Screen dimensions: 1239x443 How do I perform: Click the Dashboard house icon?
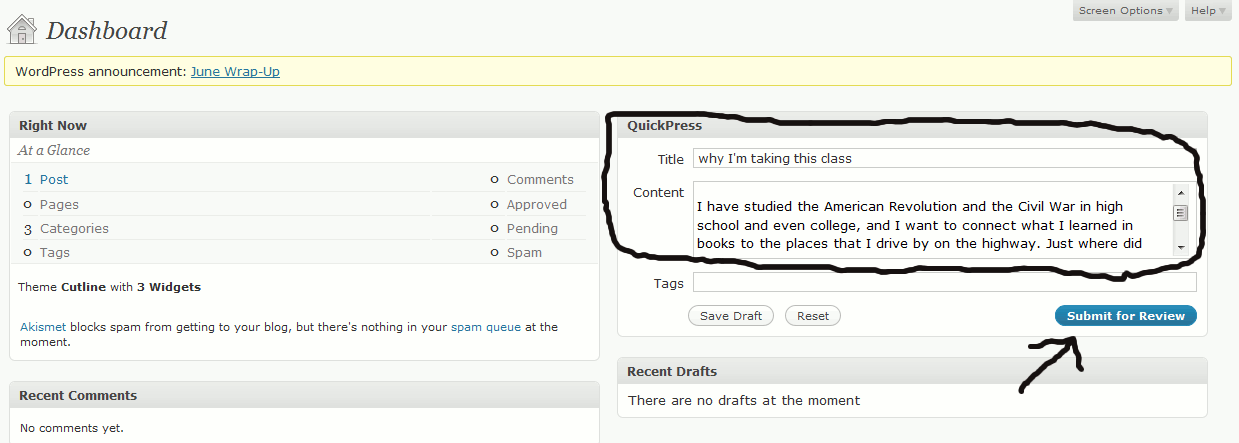pos(22,30)
